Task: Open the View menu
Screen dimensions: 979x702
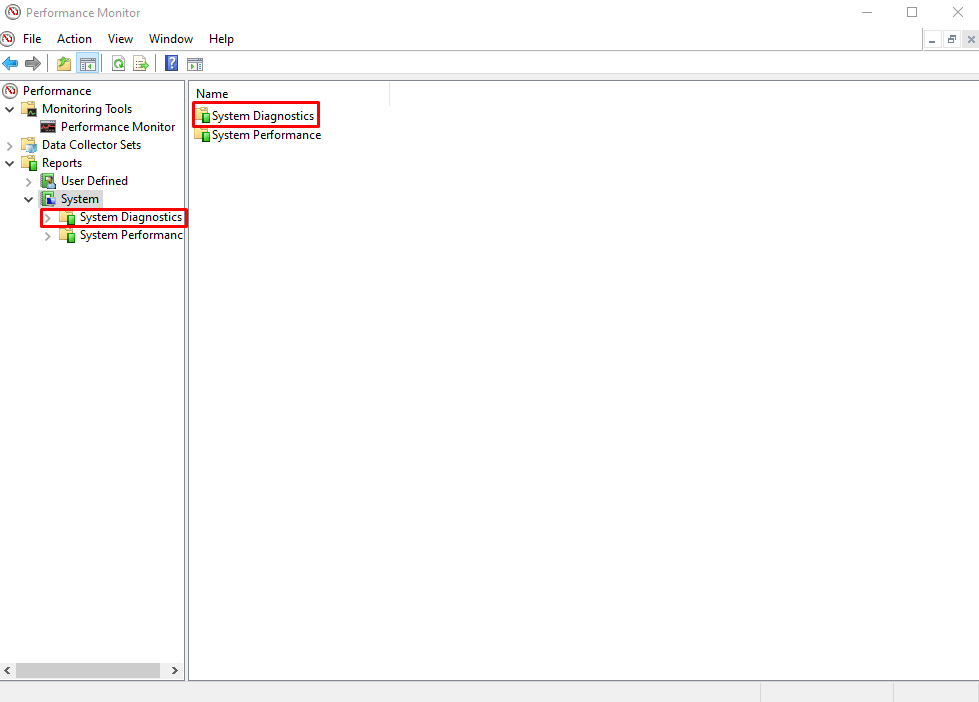Action: click(x=120, y=38)
